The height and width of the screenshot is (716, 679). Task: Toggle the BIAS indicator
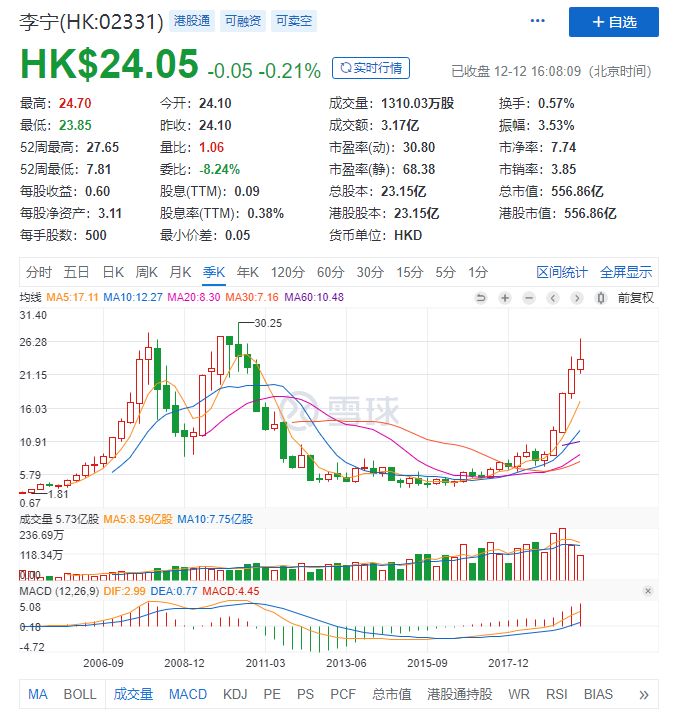coord(598,695)
